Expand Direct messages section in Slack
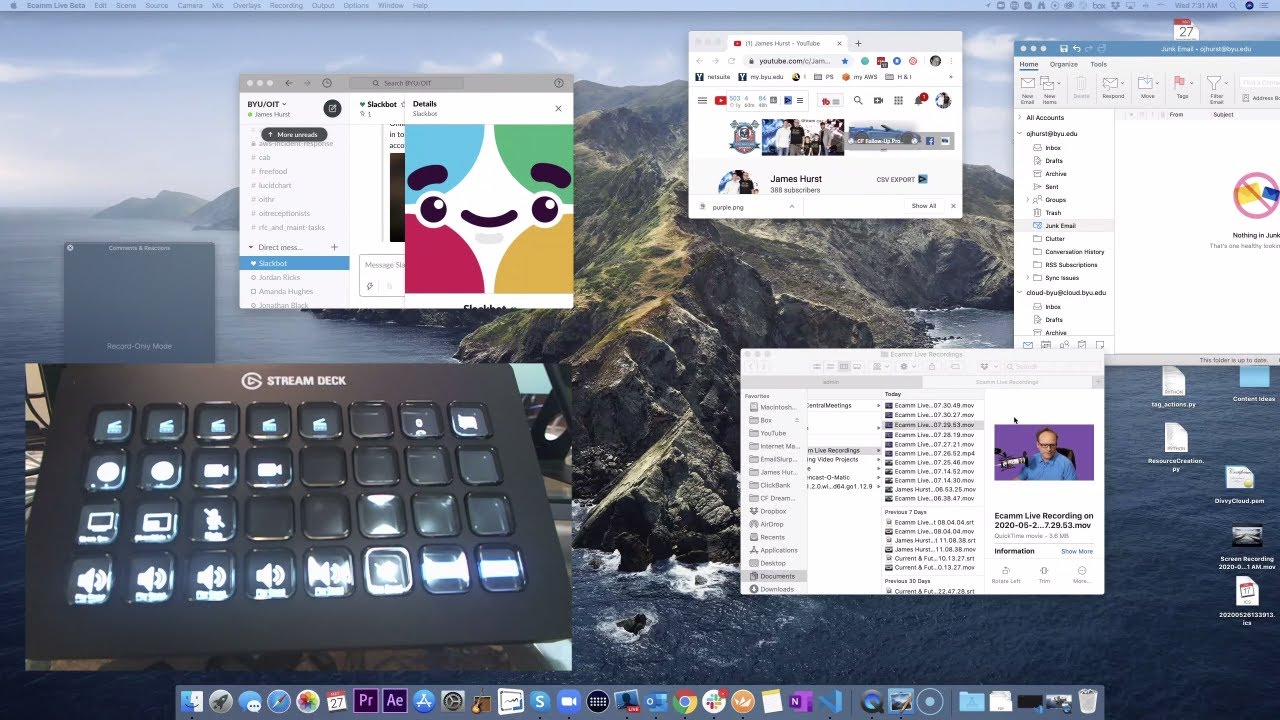The width and height of the screenshot is (1280, 720). pos(250,247)
